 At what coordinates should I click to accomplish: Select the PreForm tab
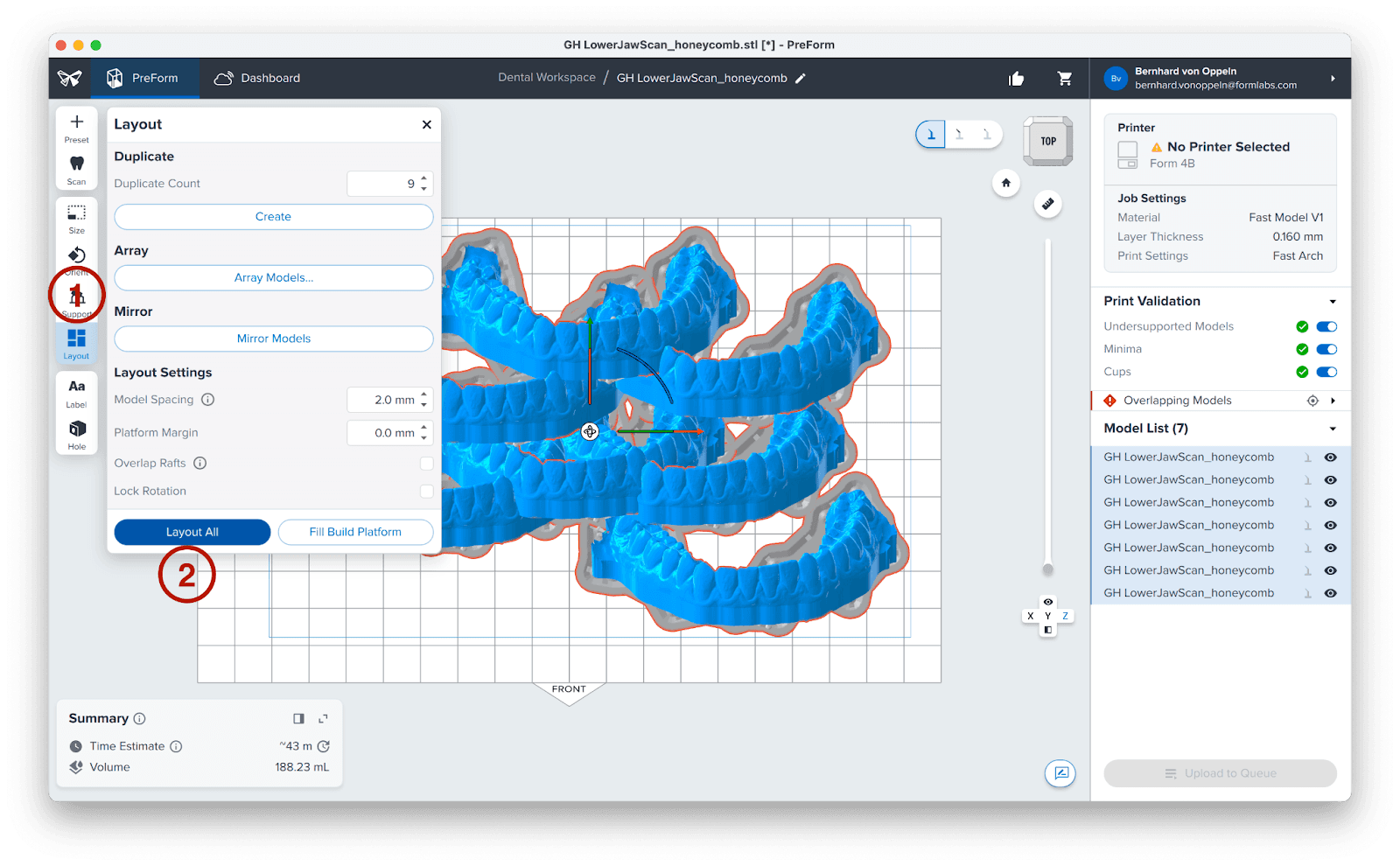tap(143, 78)
